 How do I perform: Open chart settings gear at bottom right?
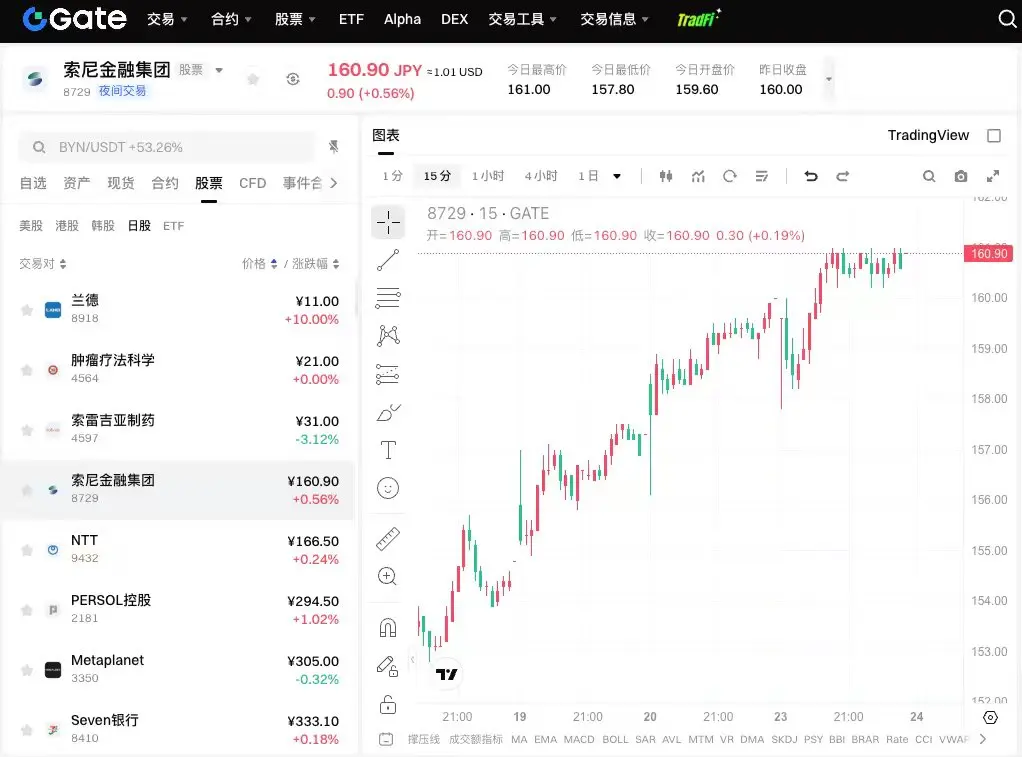click(x=990, y=717)
